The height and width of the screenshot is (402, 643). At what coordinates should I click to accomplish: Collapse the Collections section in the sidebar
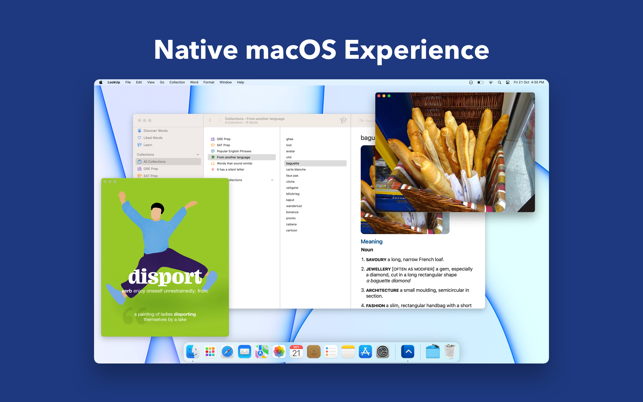click(198, 155)
